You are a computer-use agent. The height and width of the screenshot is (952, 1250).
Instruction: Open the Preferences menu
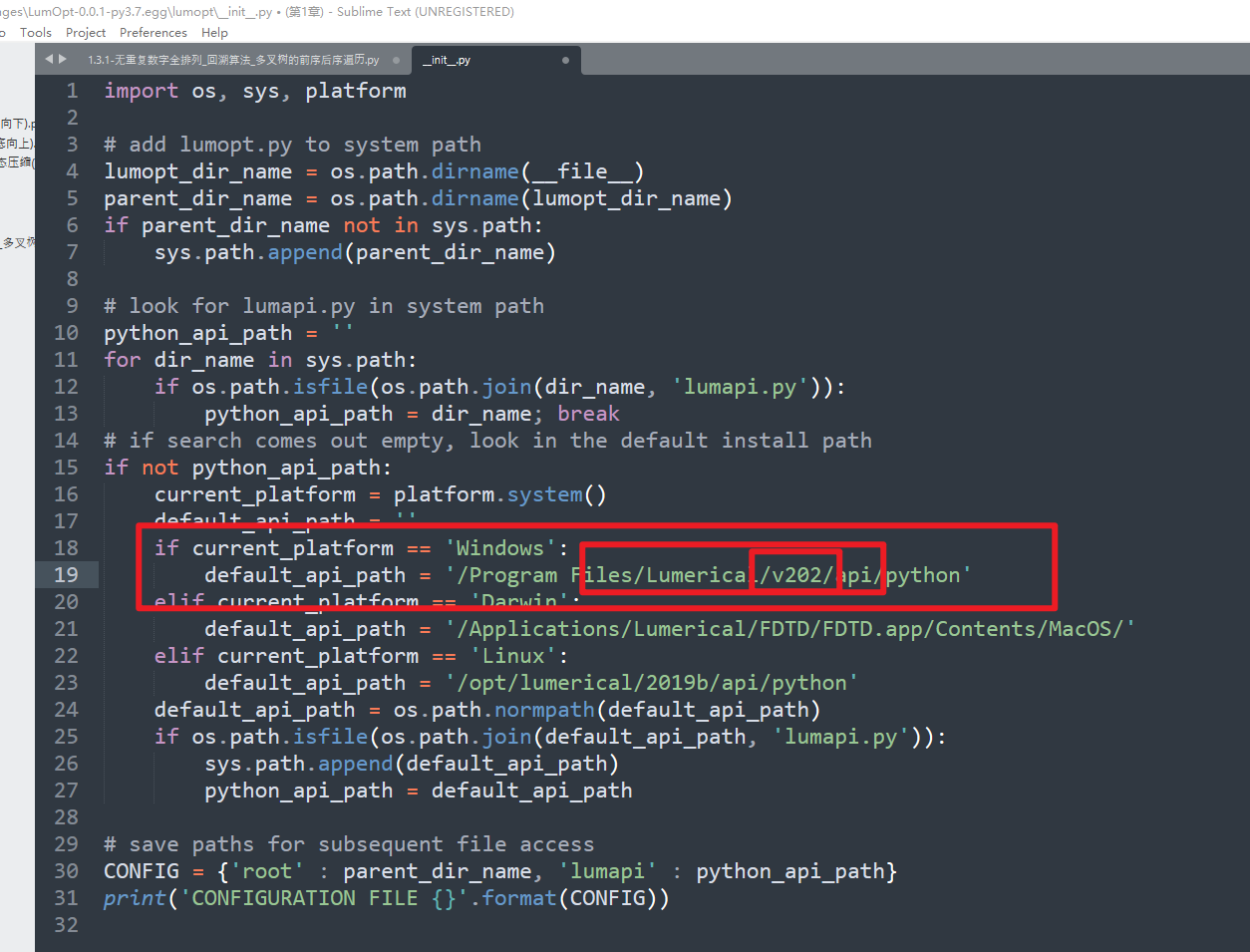[153, 32]
